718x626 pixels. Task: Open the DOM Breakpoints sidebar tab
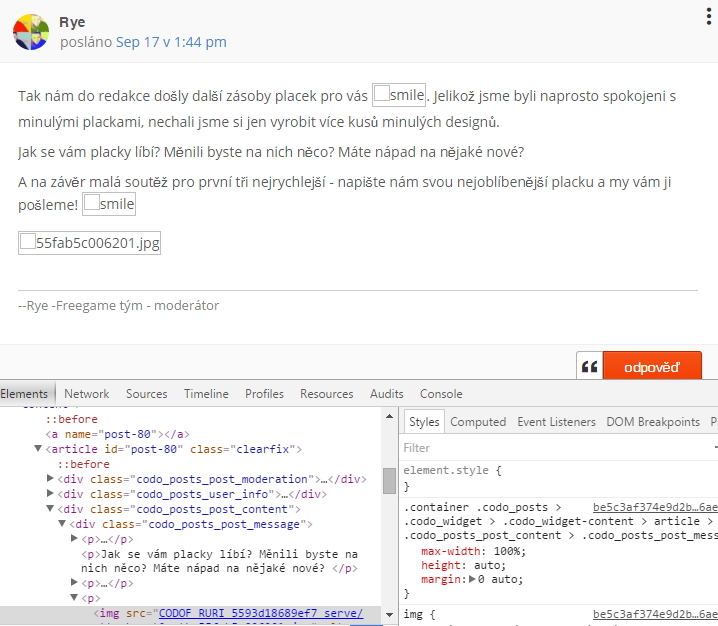653,422
